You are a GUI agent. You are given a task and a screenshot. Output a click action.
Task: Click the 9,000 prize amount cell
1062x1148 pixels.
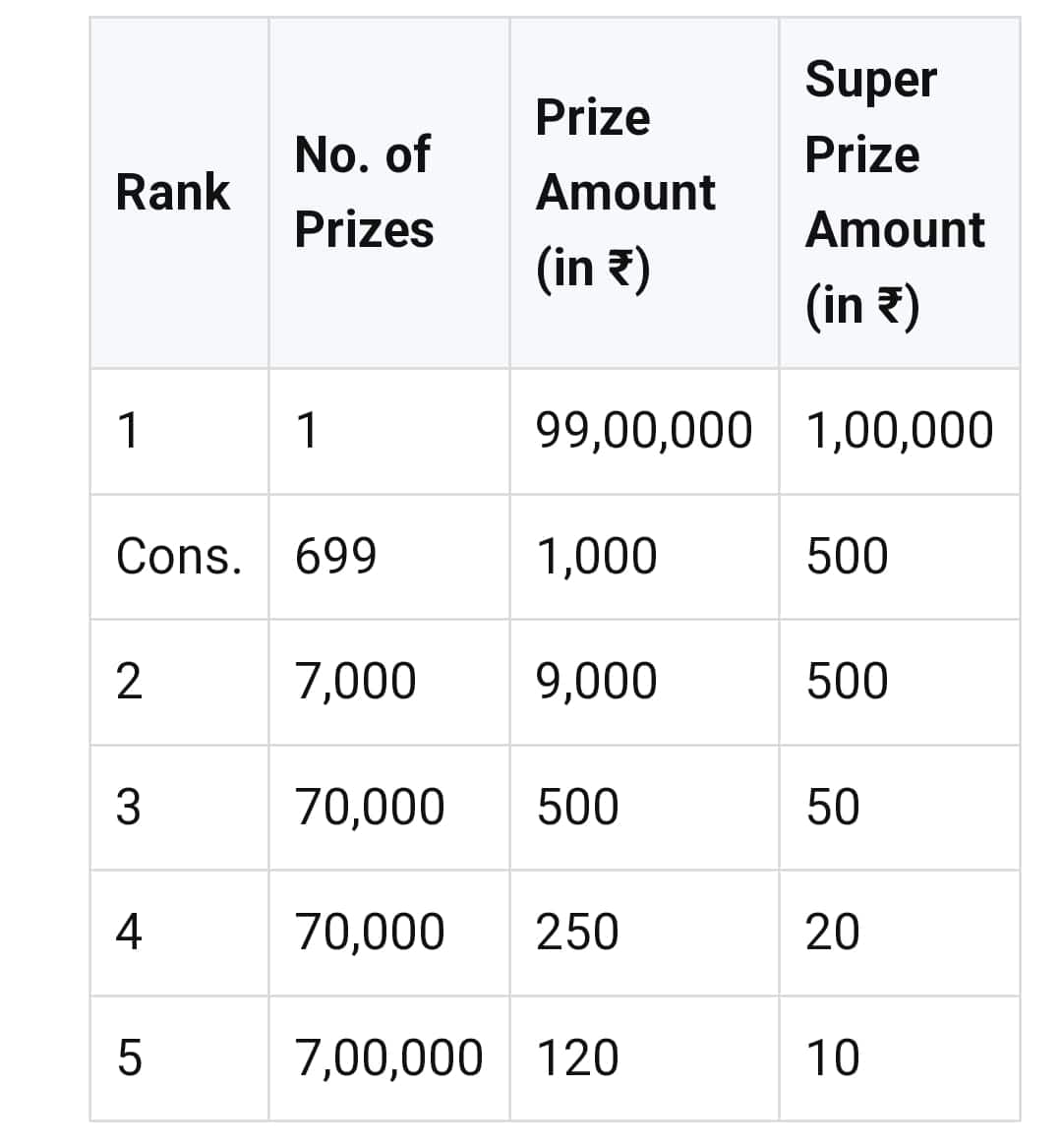[645, 683]
